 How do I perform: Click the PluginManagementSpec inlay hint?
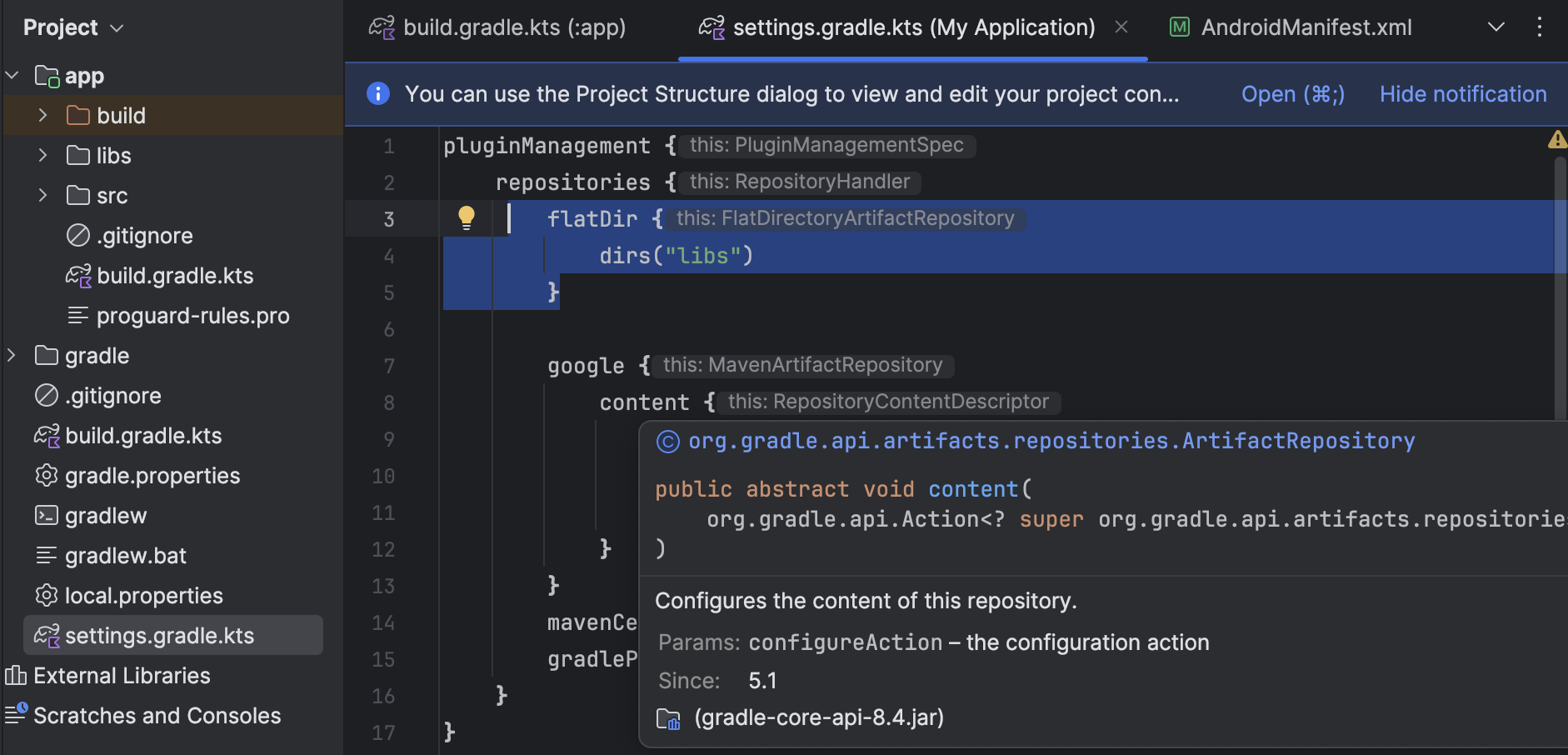[x=826, y=145]
